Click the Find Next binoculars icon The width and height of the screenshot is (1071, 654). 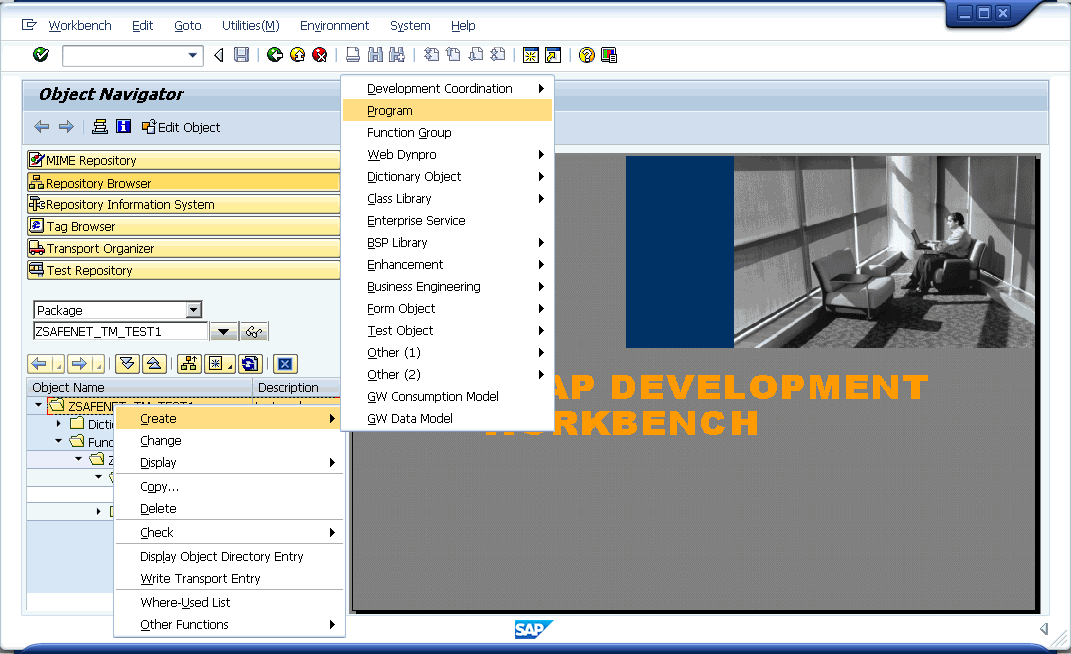[397, 55]
